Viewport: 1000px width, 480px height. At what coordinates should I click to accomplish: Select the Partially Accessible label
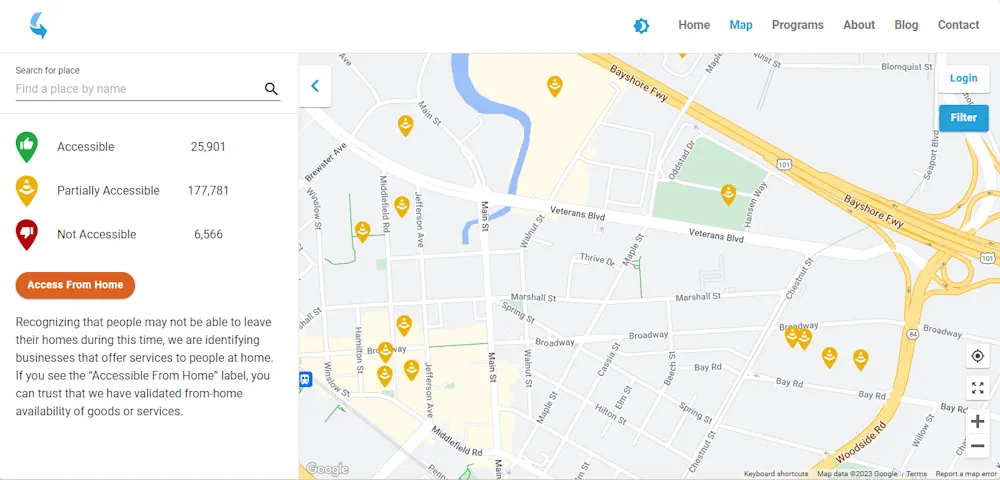click(x=108, y=191)
